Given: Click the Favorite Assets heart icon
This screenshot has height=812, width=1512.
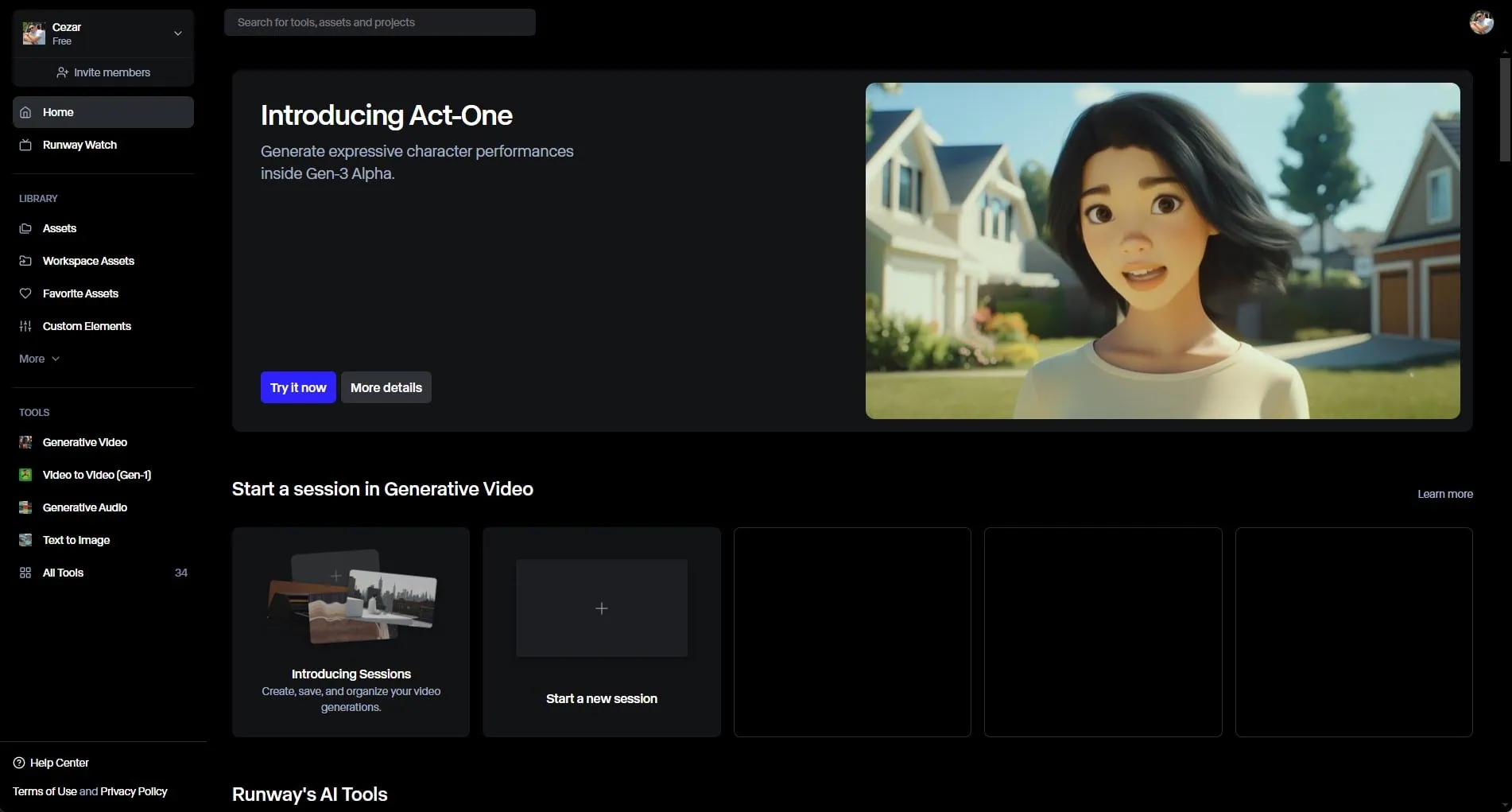Looking at the screenshot, I should tap(25, 293).
